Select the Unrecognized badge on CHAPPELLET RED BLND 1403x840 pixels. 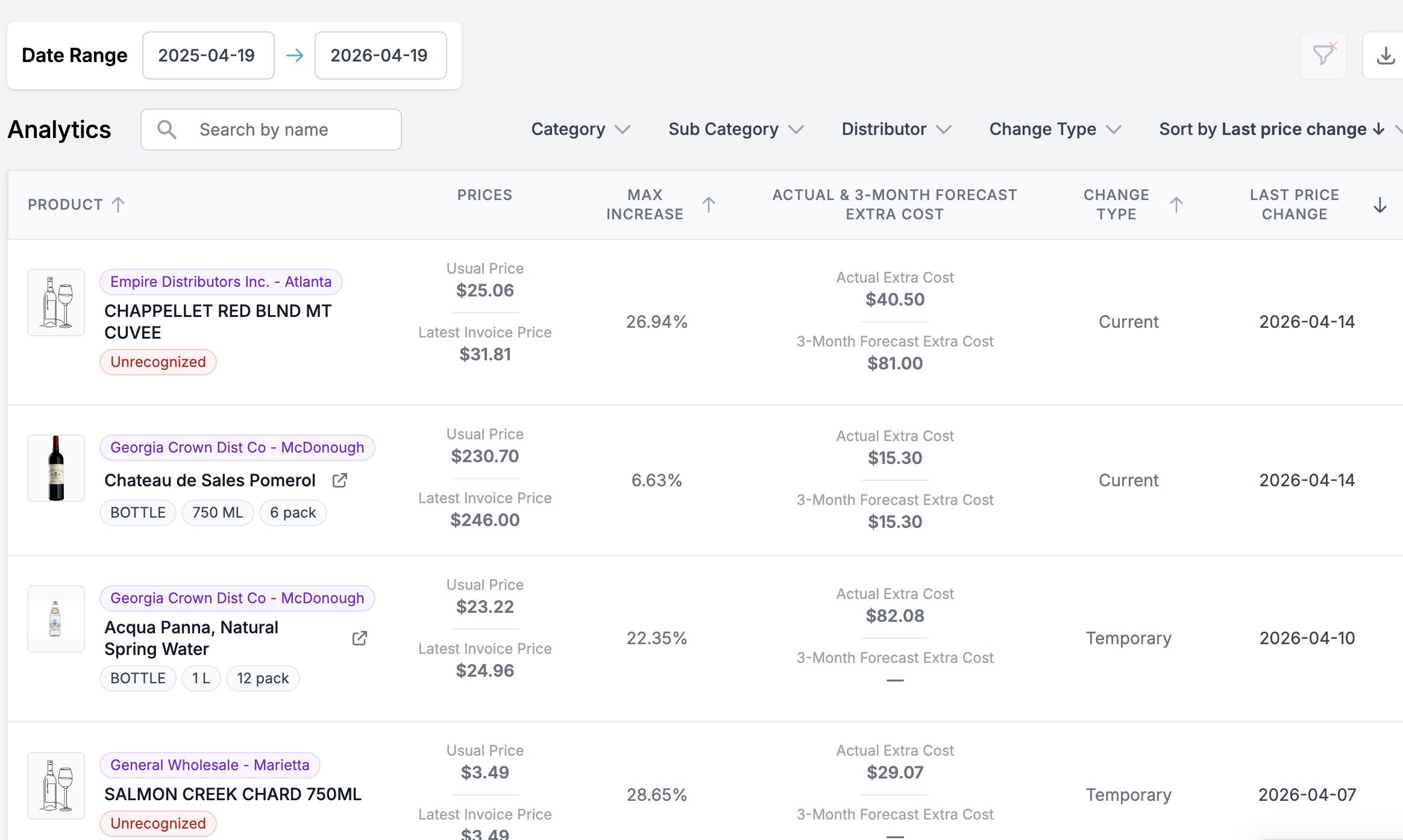[x=158, y=362]
